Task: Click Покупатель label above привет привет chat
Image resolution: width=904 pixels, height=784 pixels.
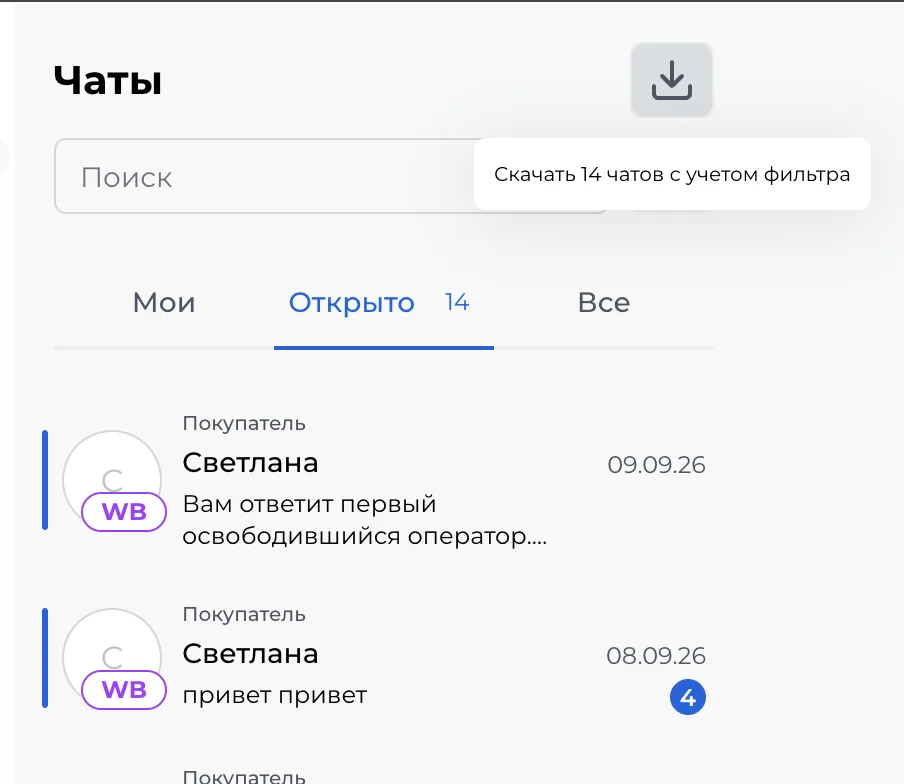Action: pos(244,615)
